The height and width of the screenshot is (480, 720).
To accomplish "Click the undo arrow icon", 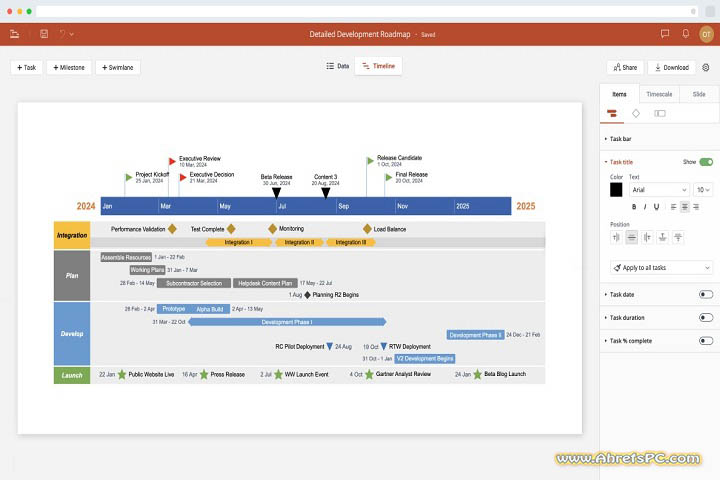I will click(62, 34).
